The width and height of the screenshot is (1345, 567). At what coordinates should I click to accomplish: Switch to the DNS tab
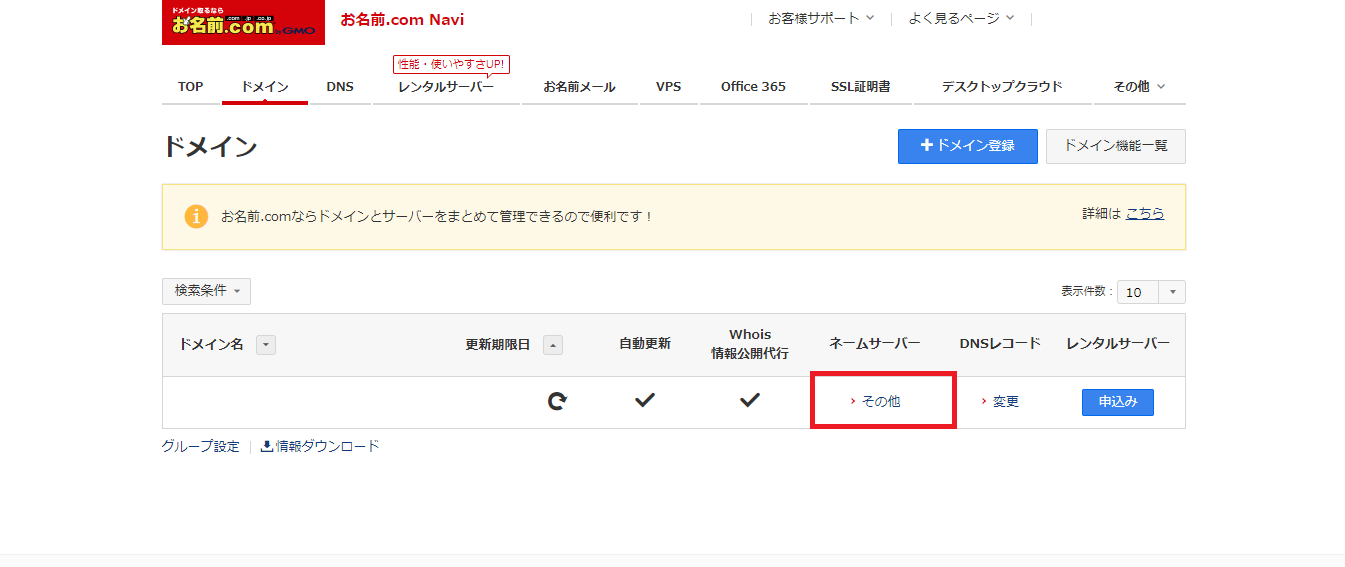[x=340, y=87]
